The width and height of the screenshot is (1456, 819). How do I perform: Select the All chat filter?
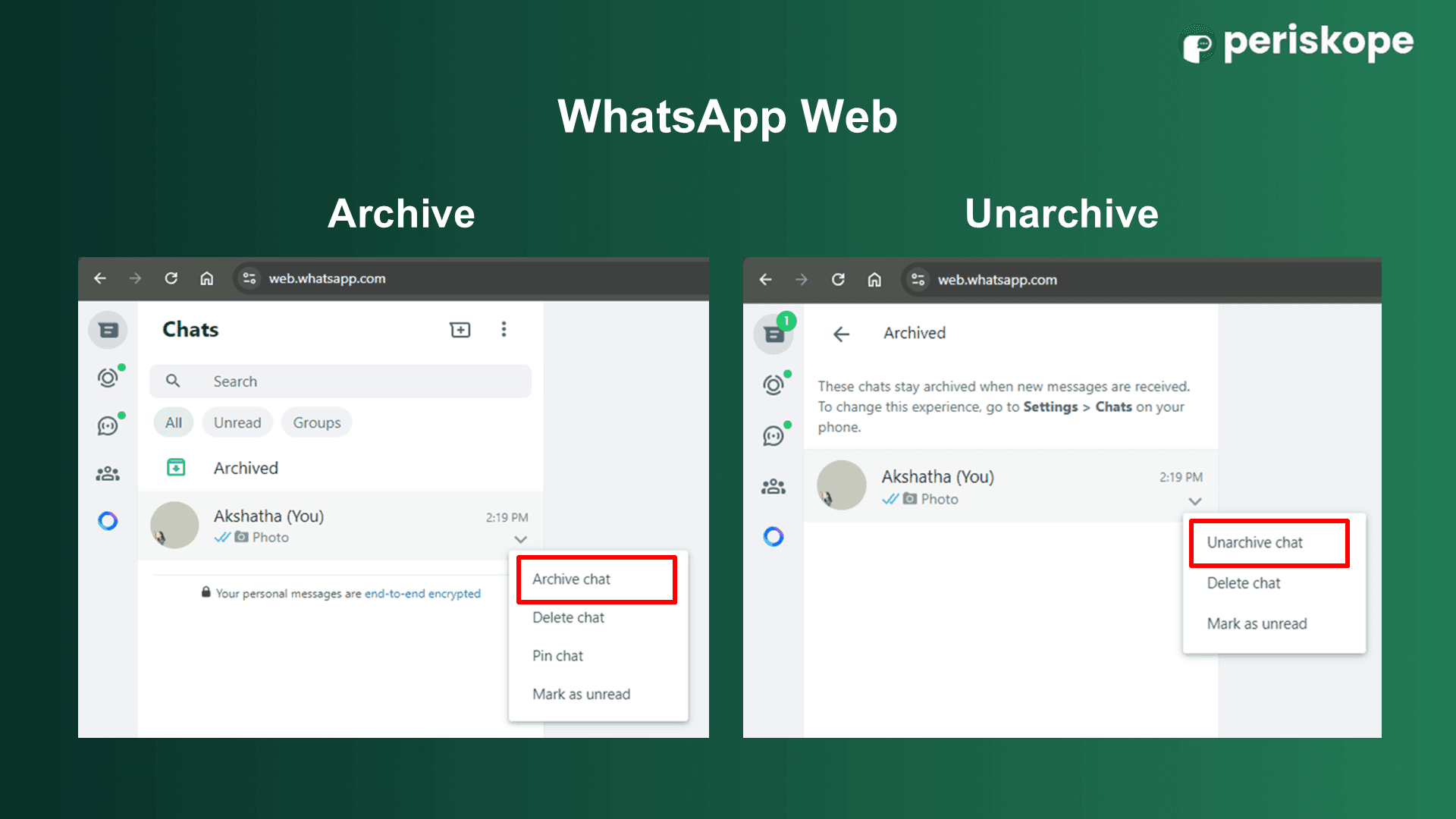point(174,423)
